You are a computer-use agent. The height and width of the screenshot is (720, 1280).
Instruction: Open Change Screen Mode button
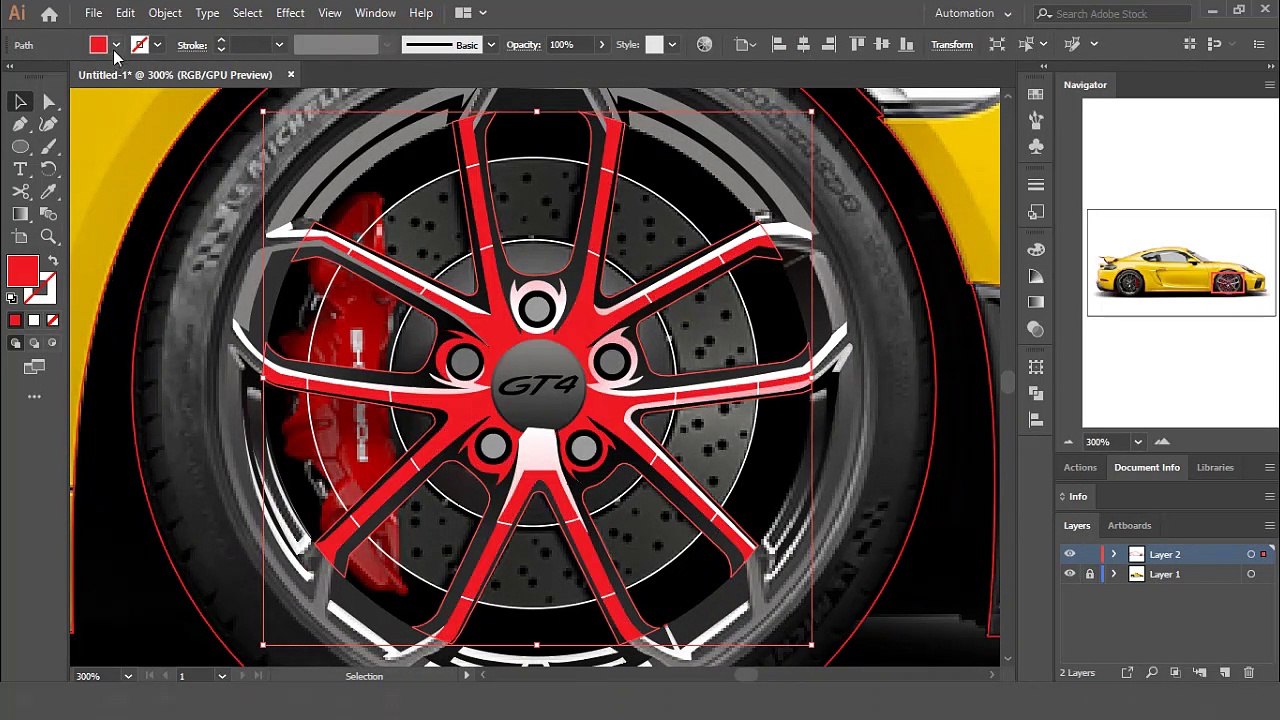click(x=34, y=368)
